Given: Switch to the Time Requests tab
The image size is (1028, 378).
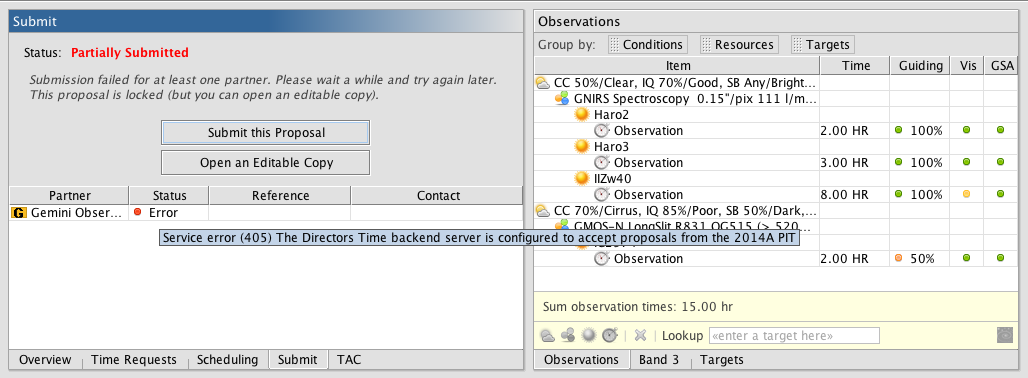Looking at the screenshot, I should [134, 360].
